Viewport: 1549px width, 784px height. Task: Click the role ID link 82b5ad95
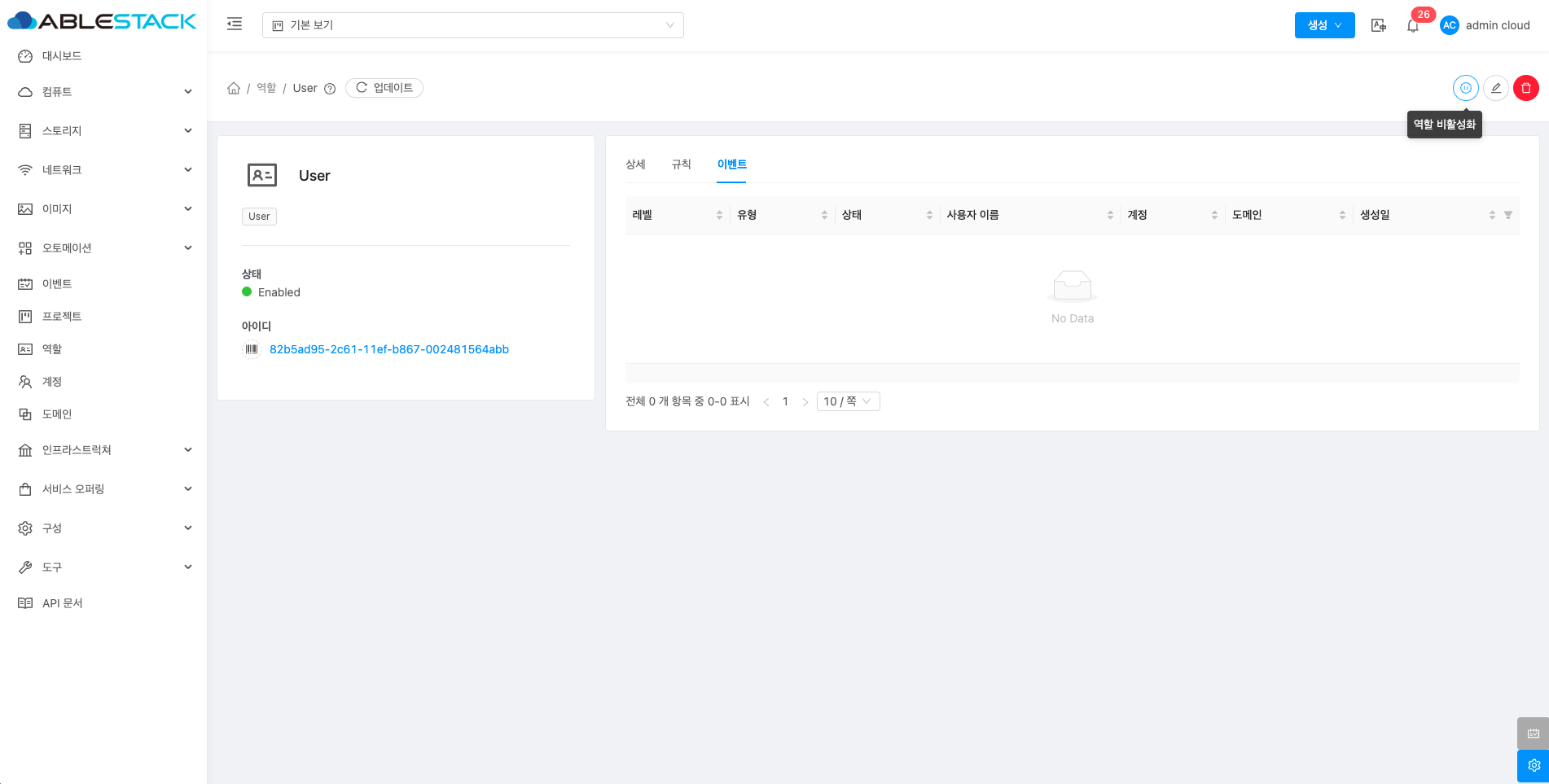[x=388, y=349]
